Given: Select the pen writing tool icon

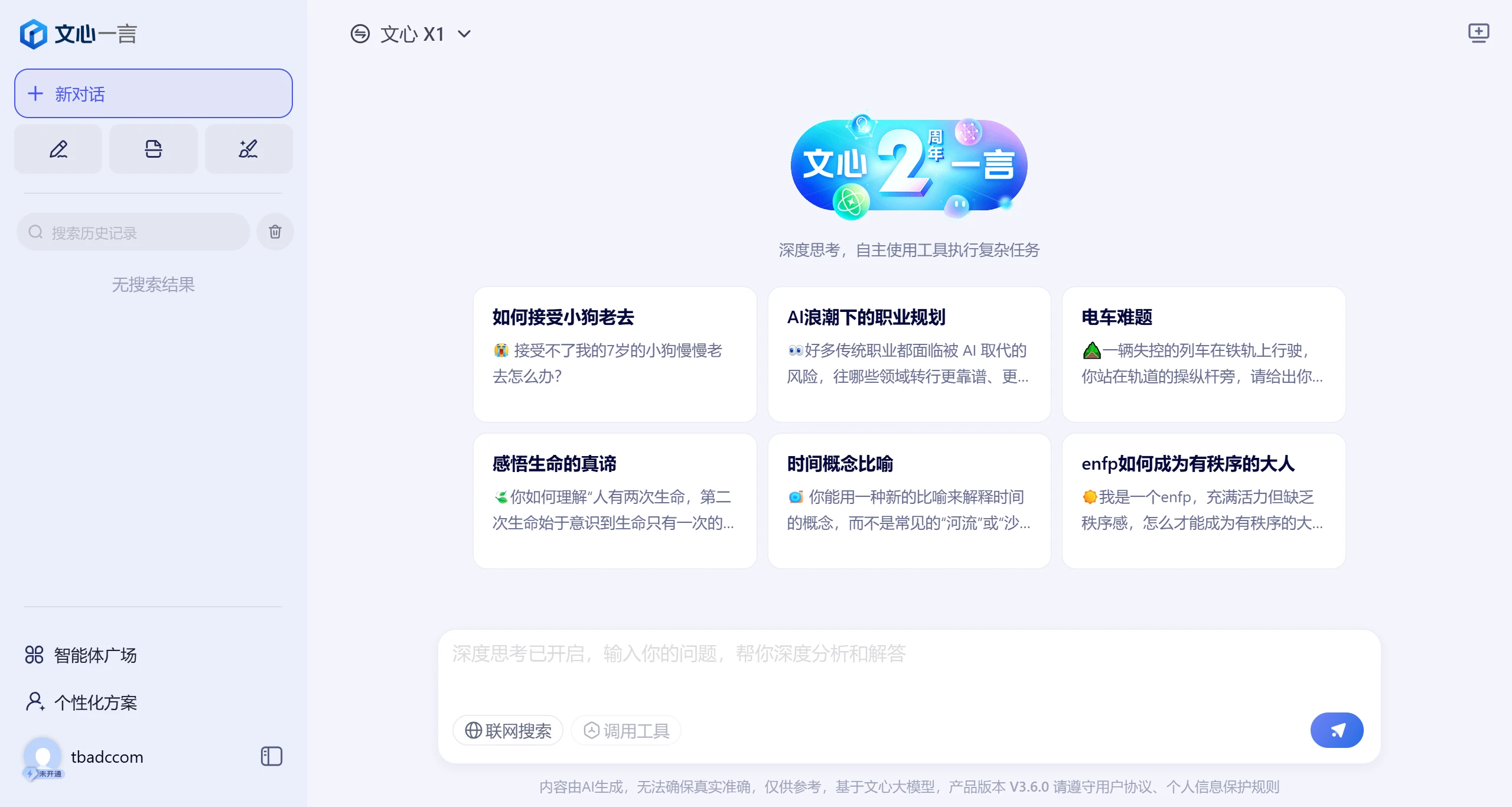Looking at the screenshot, I should click(x=57, y=149).
